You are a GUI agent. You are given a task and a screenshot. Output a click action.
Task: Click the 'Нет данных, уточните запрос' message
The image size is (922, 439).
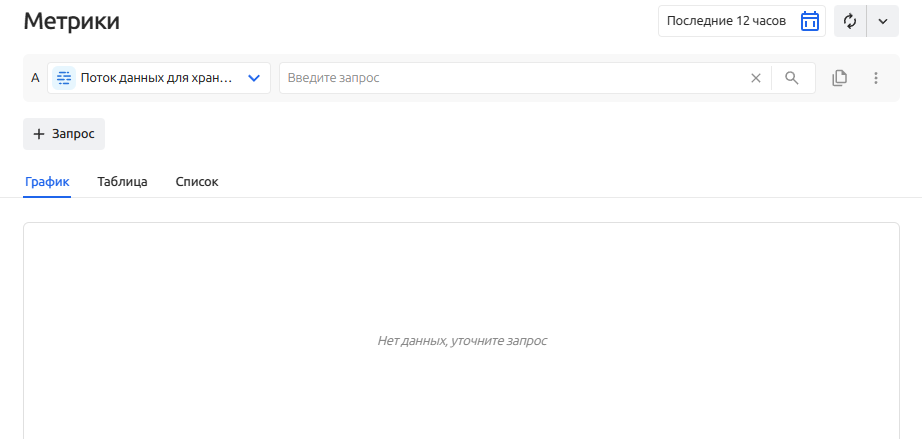coord(462,341)
